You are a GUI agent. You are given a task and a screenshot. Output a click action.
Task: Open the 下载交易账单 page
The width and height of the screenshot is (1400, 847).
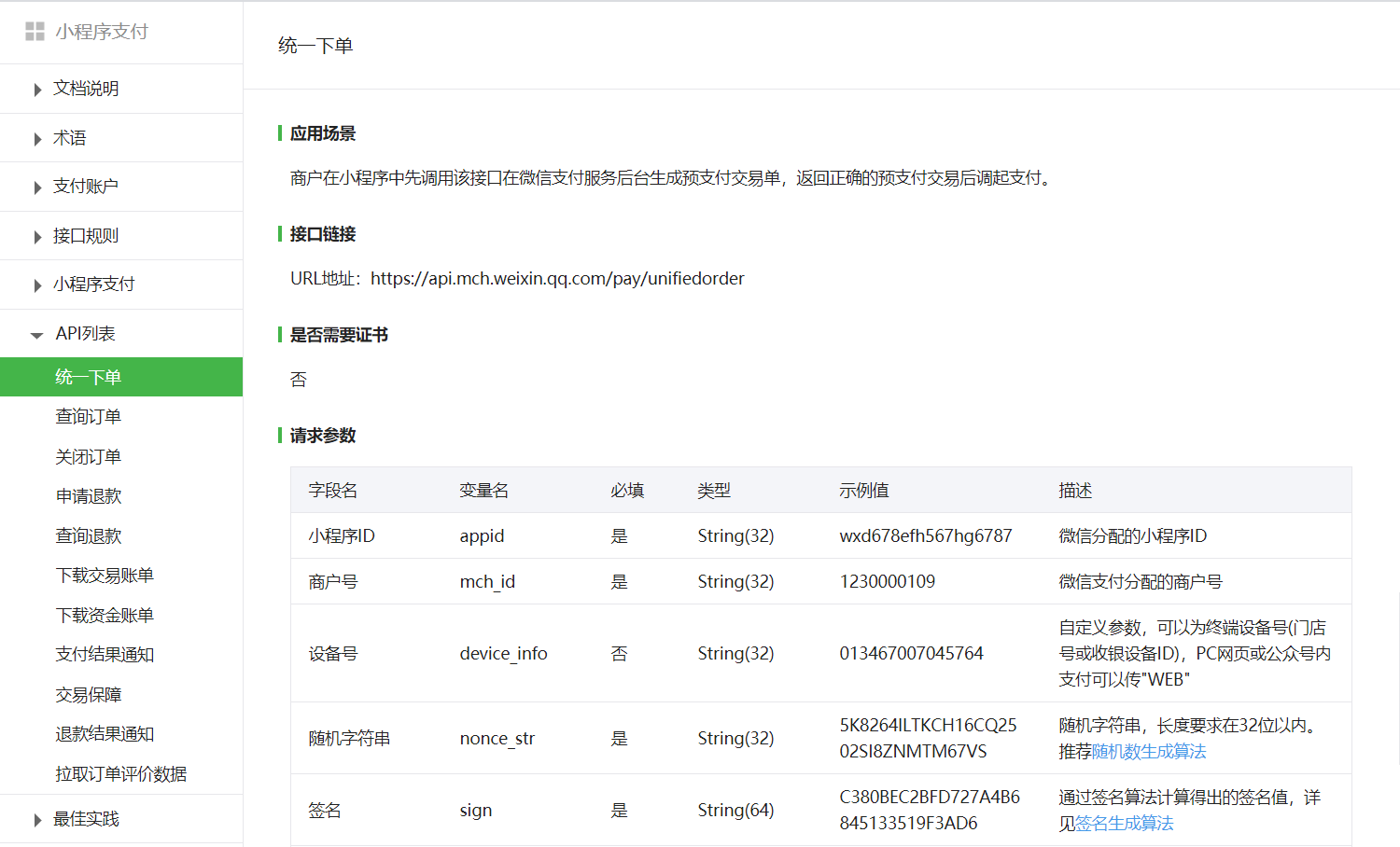tap(105, 576)
